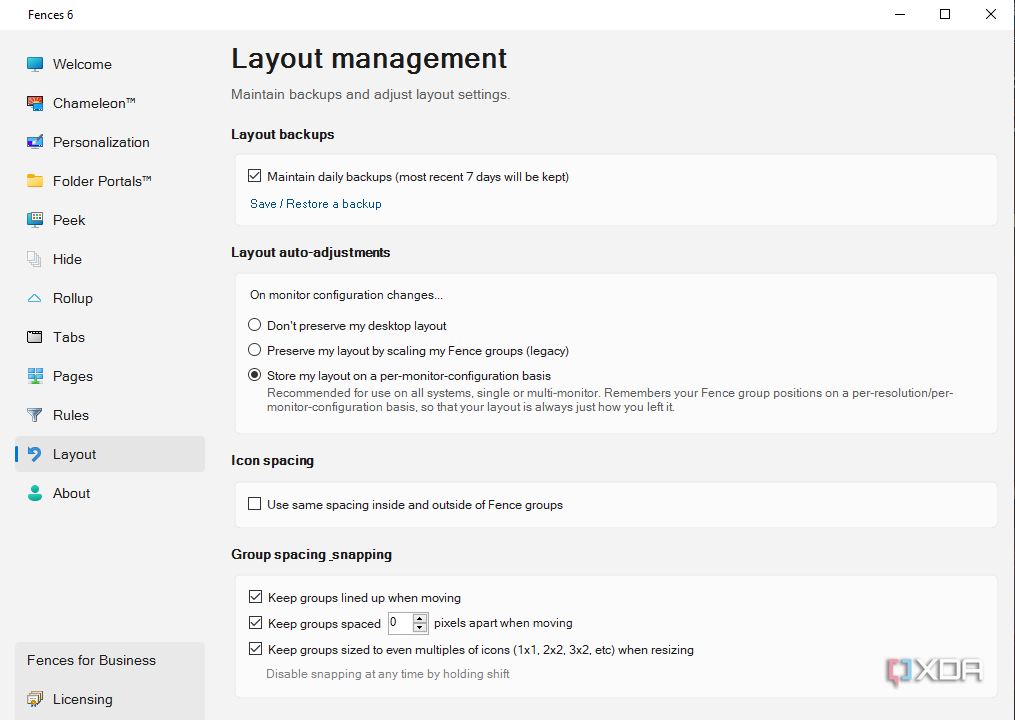The image size is (1015, 720).
Task: Uncheck Keep groups lined up when moving
Action: click(x=255, y=597)
